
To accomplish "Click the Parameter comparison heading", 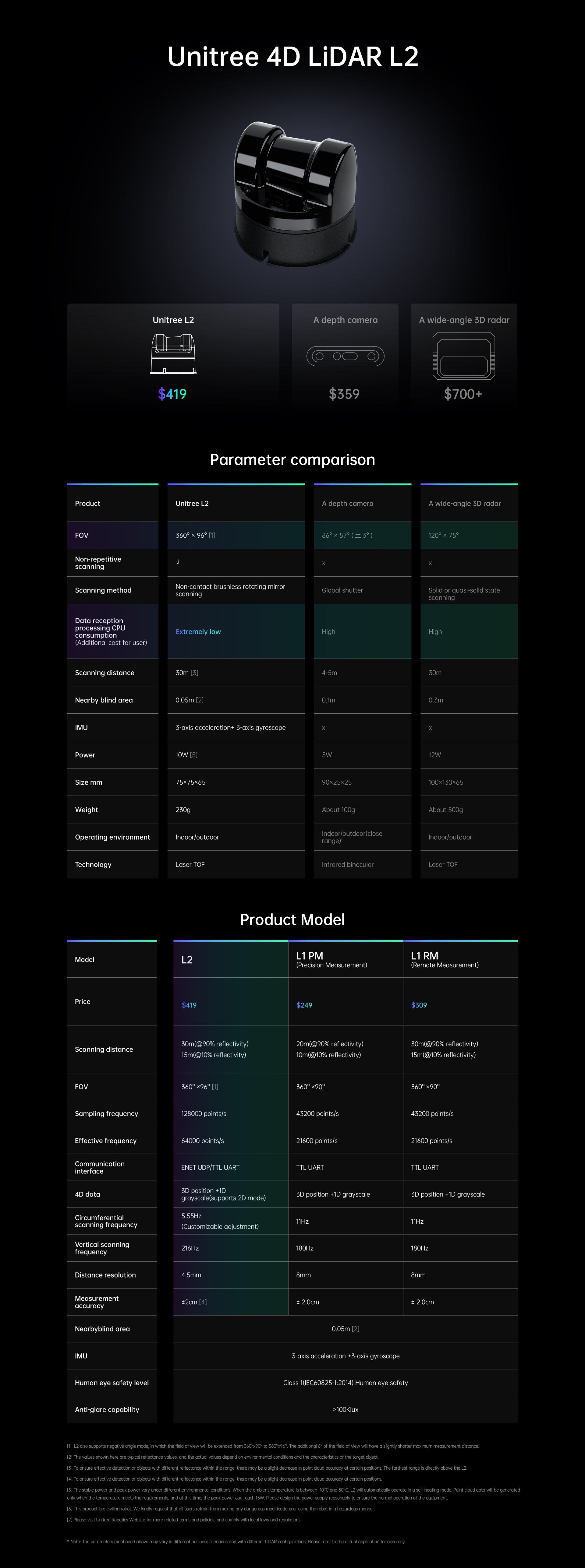I will 292,459.
